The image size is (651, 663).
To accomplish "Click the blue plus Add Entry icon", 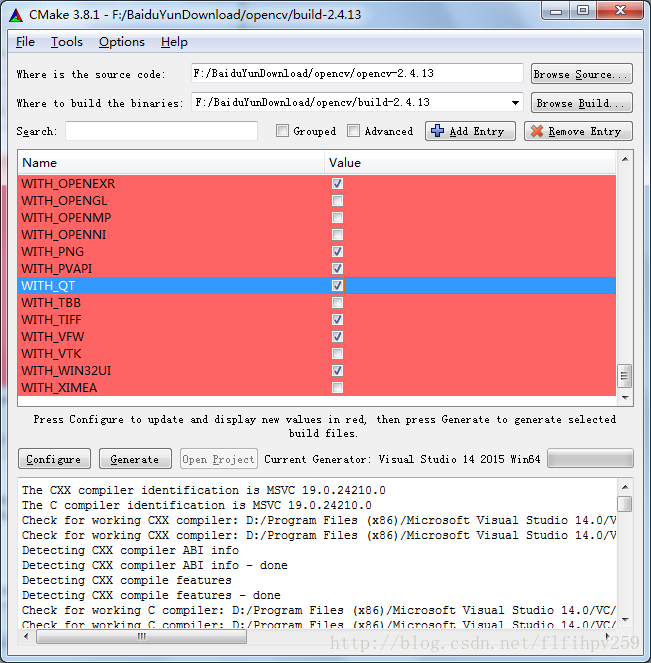I will (x=437, y=131).
